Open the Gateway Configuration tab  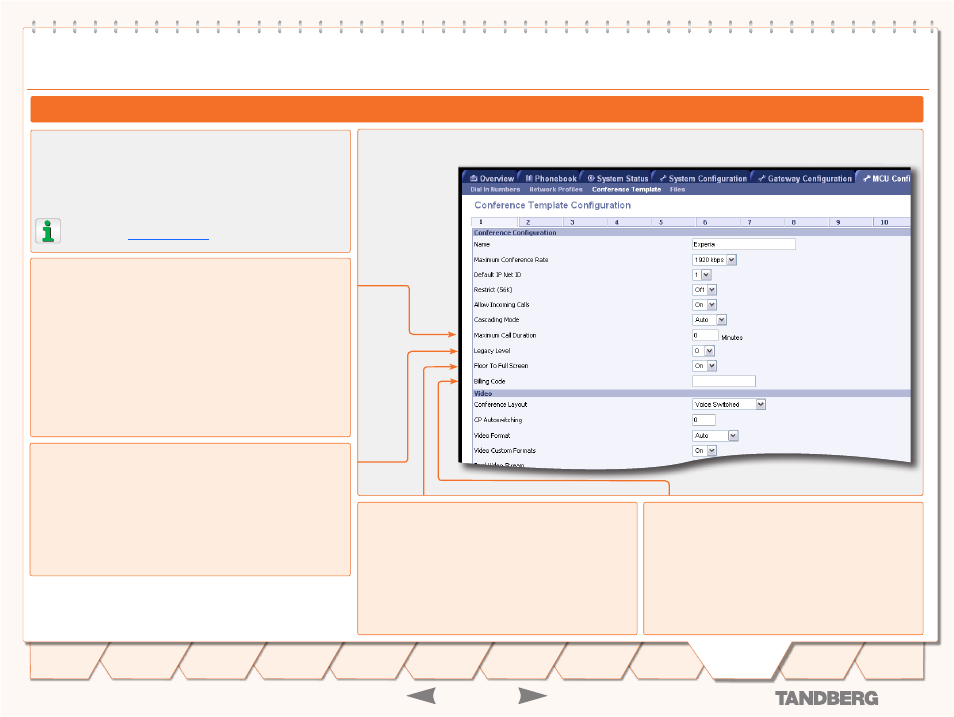pos(804,178)
